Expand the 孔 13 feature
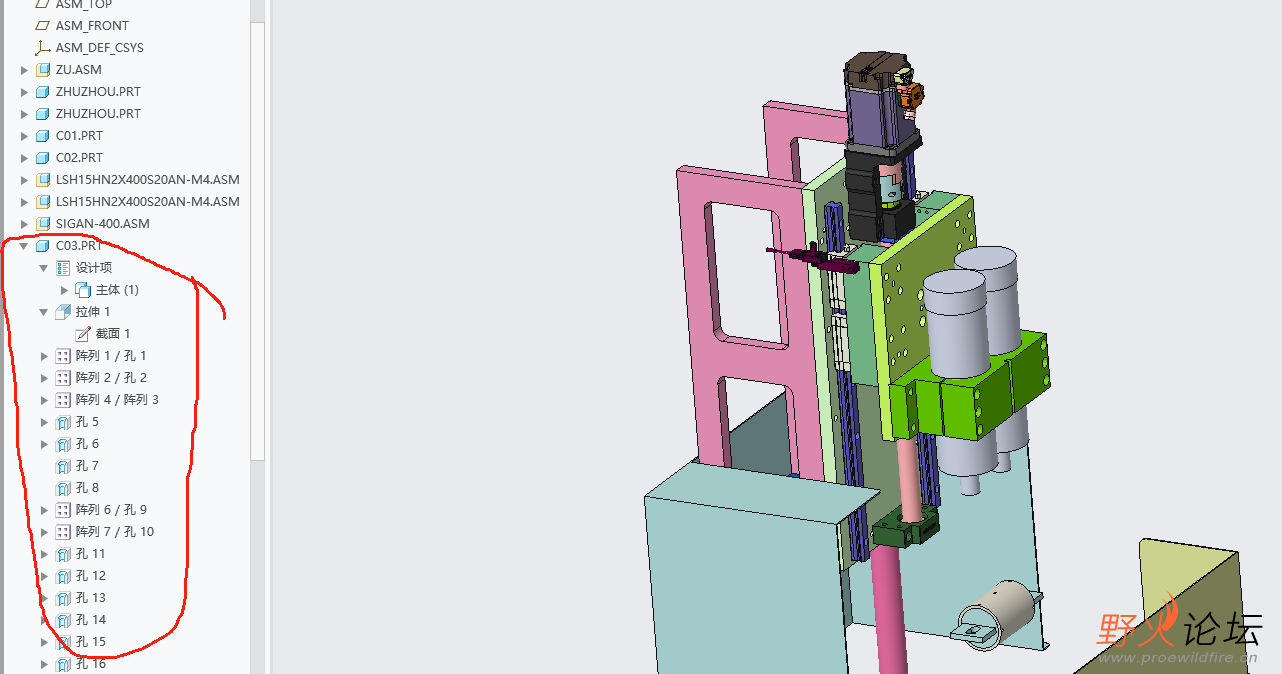 click(x=44, y=598)
